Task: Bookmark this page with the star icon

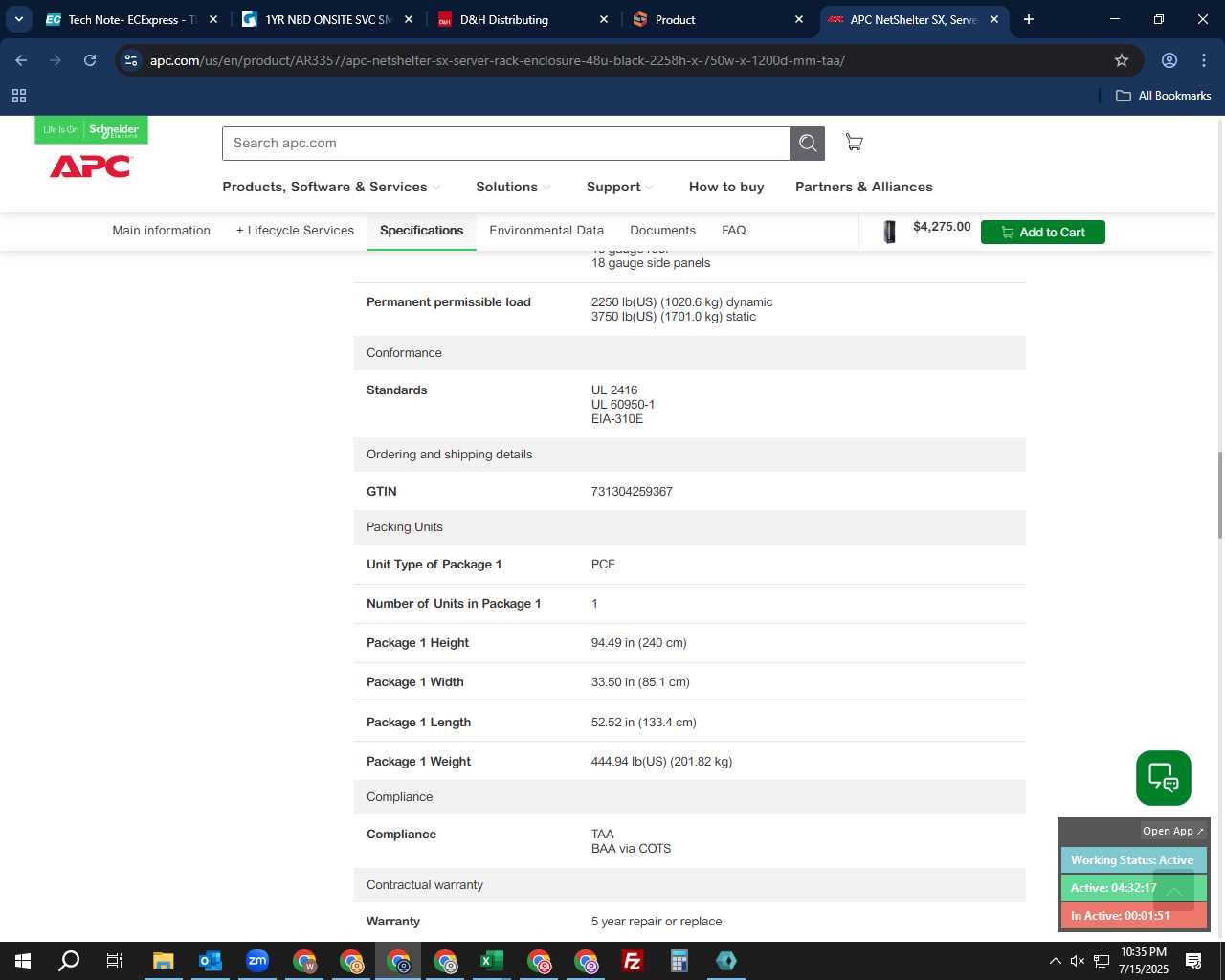Action: click(1122, 60)
